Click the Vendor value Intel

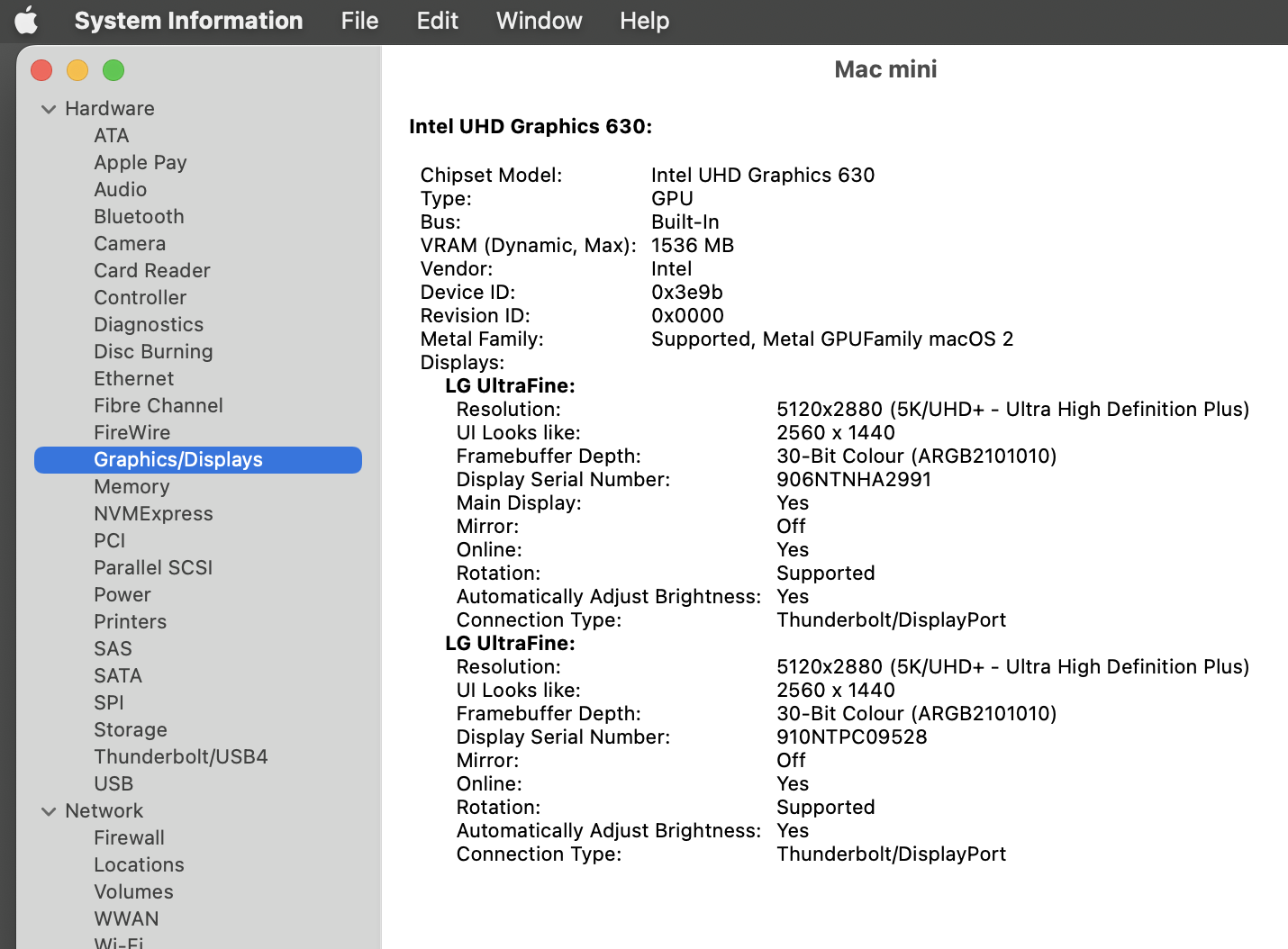(x=672, y=268)
